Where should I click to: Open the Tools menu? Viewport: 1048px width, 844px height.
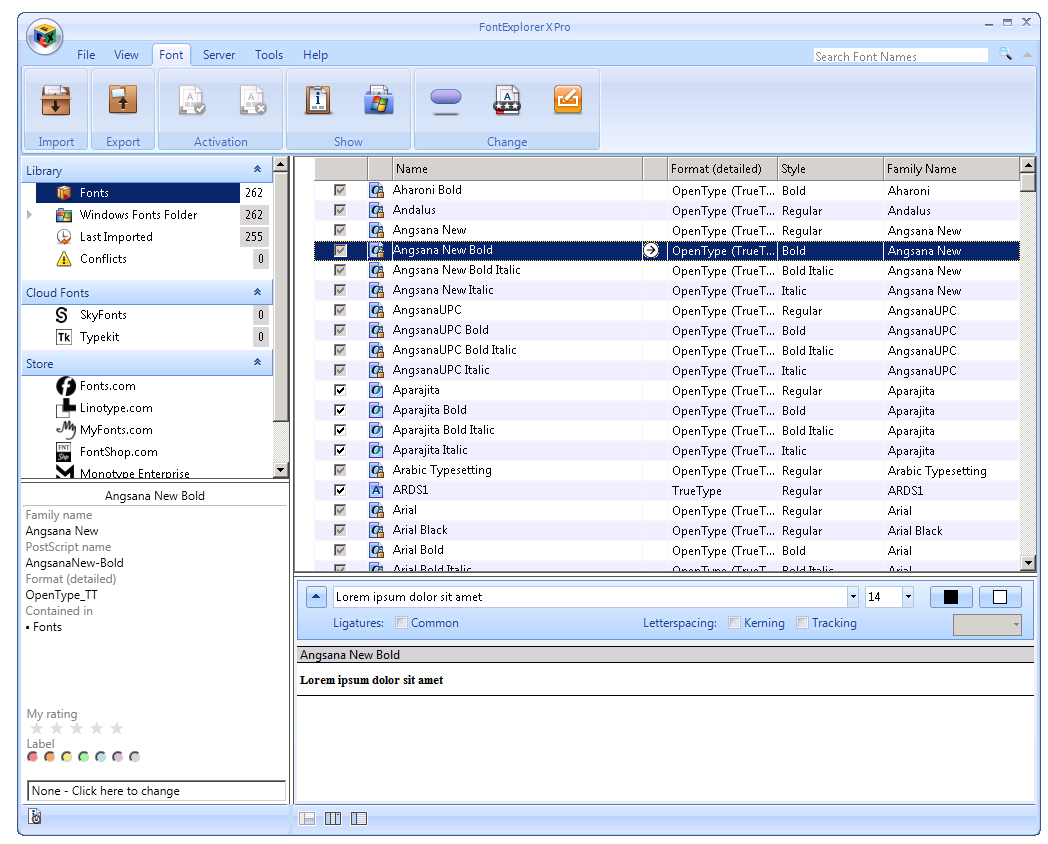pos(268,55)
